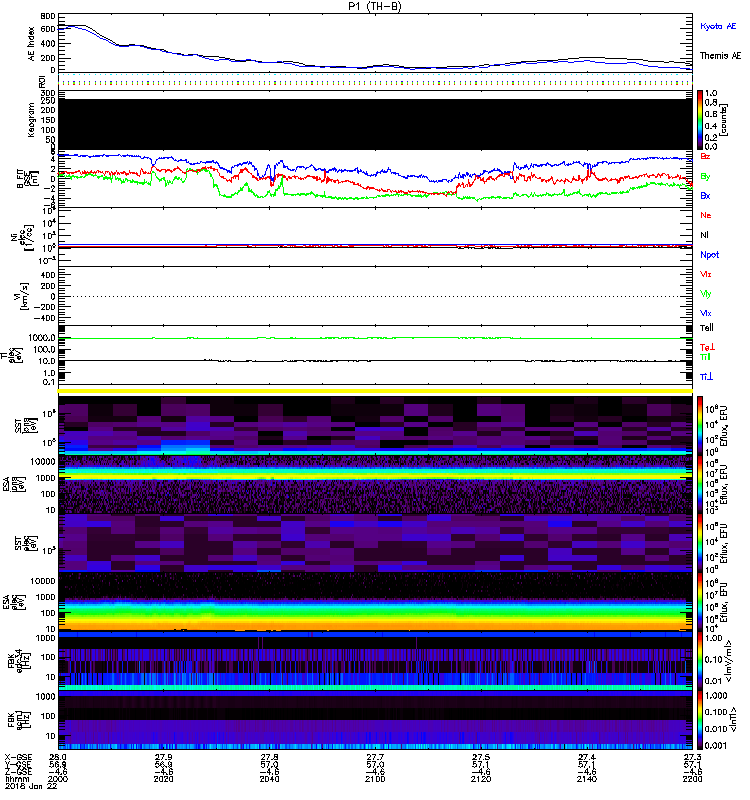The width and height of the screenshot is (750, 800).
Task: Toggle the red Bz legend entry
Action: point(706,157)
